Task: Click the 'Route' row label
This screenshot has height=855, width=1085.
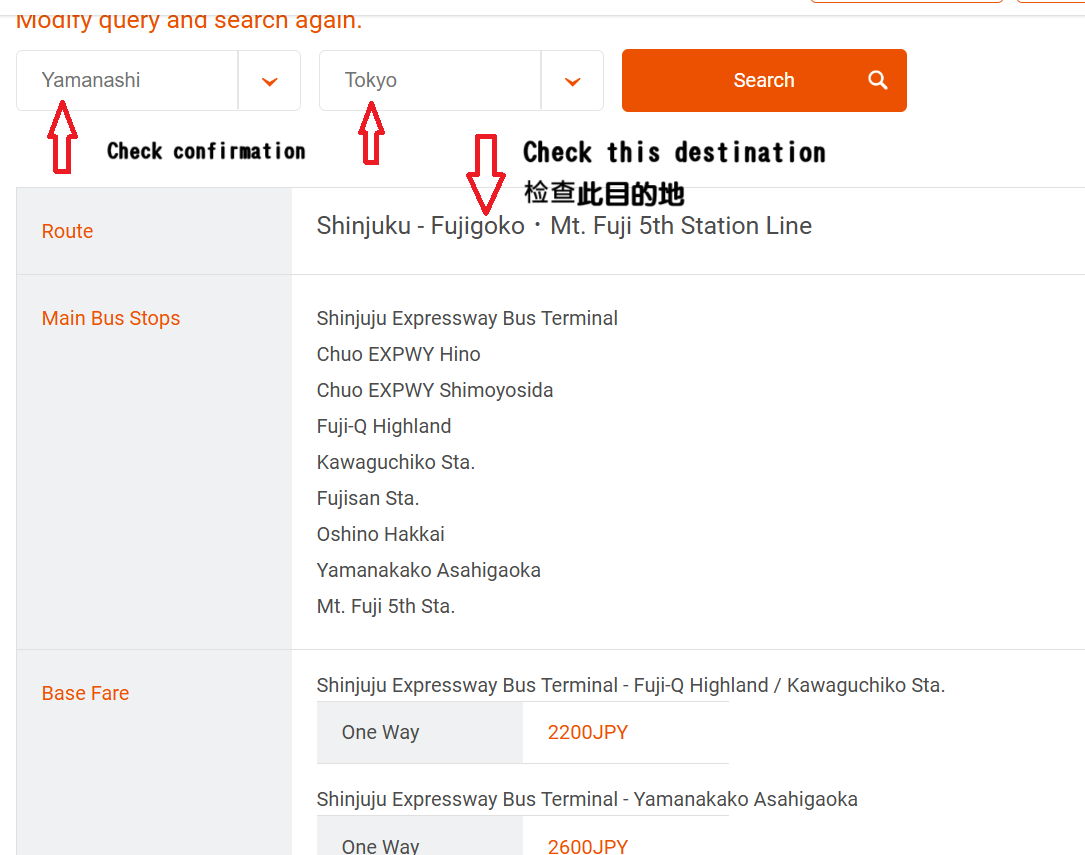Action: tap(67, 231)
